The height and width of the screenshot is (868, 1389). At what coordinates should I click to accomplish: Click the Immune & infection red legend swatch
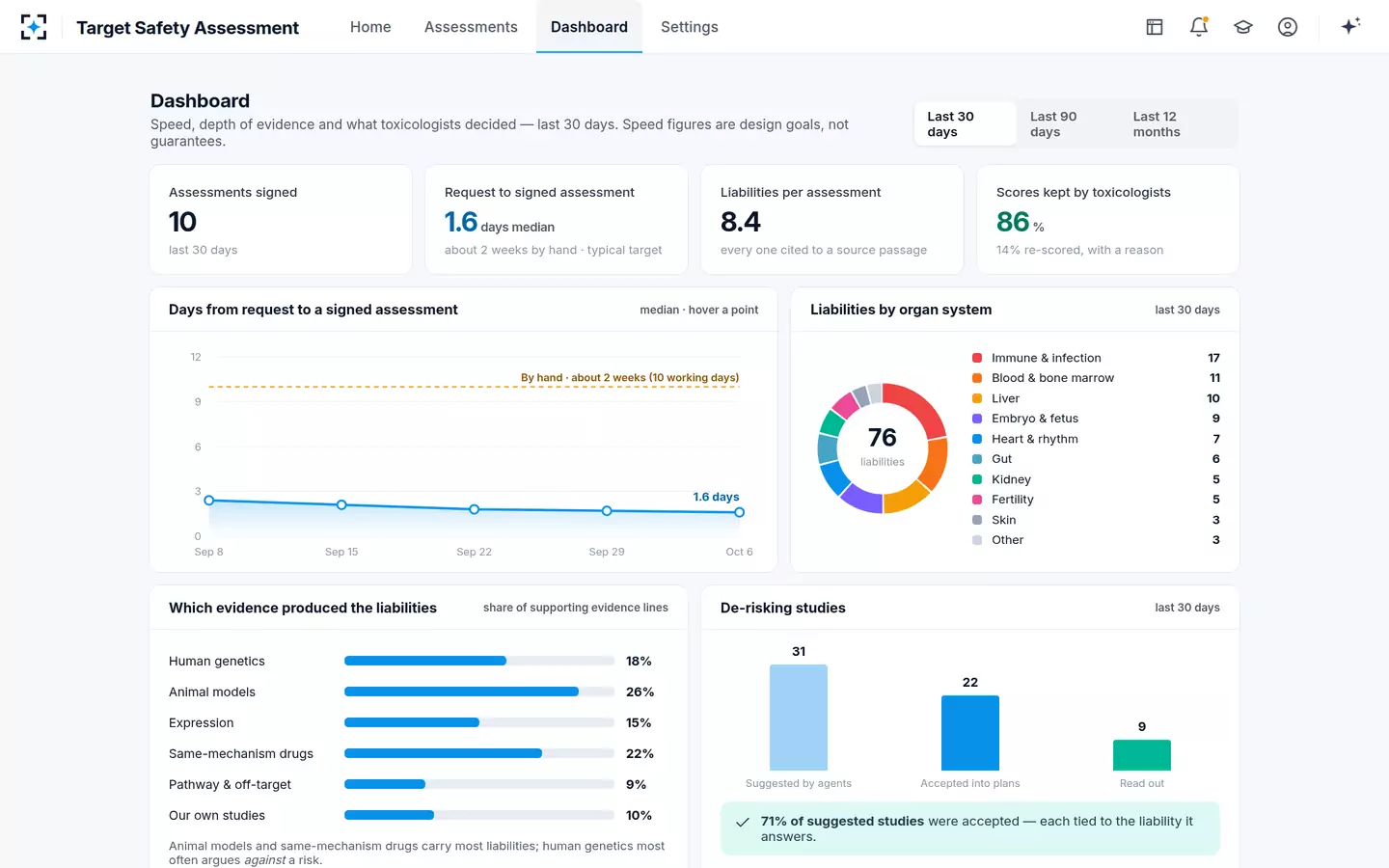tap(977, 358)
